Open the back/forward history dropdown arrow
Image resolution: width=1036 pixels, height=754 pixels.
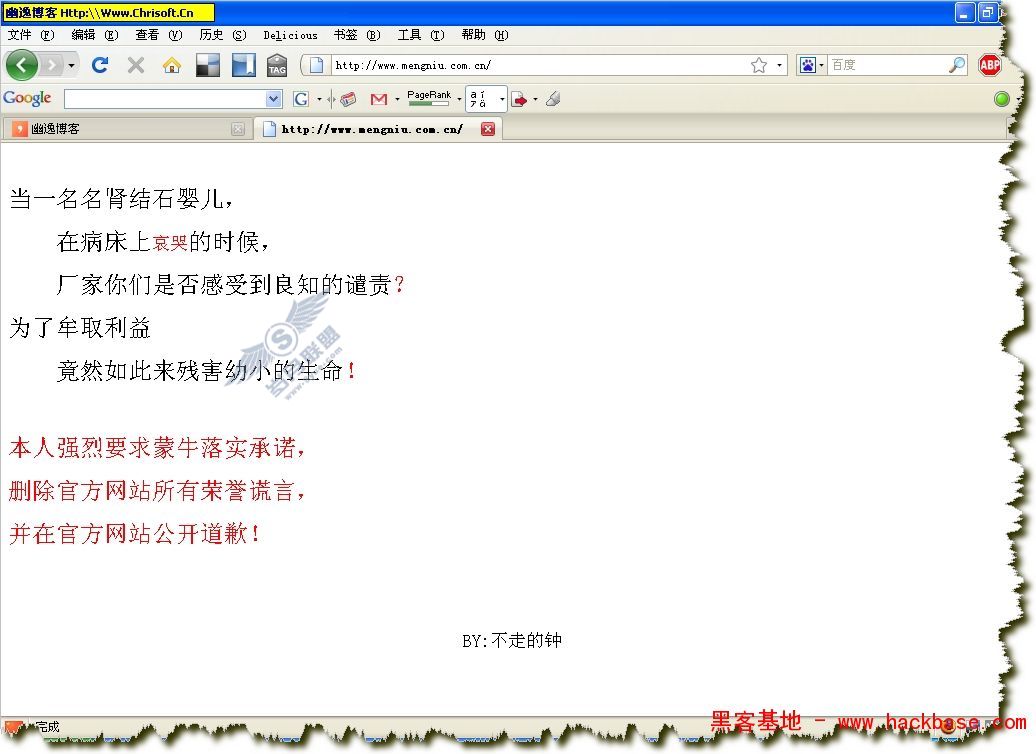(x=71, y=65)
